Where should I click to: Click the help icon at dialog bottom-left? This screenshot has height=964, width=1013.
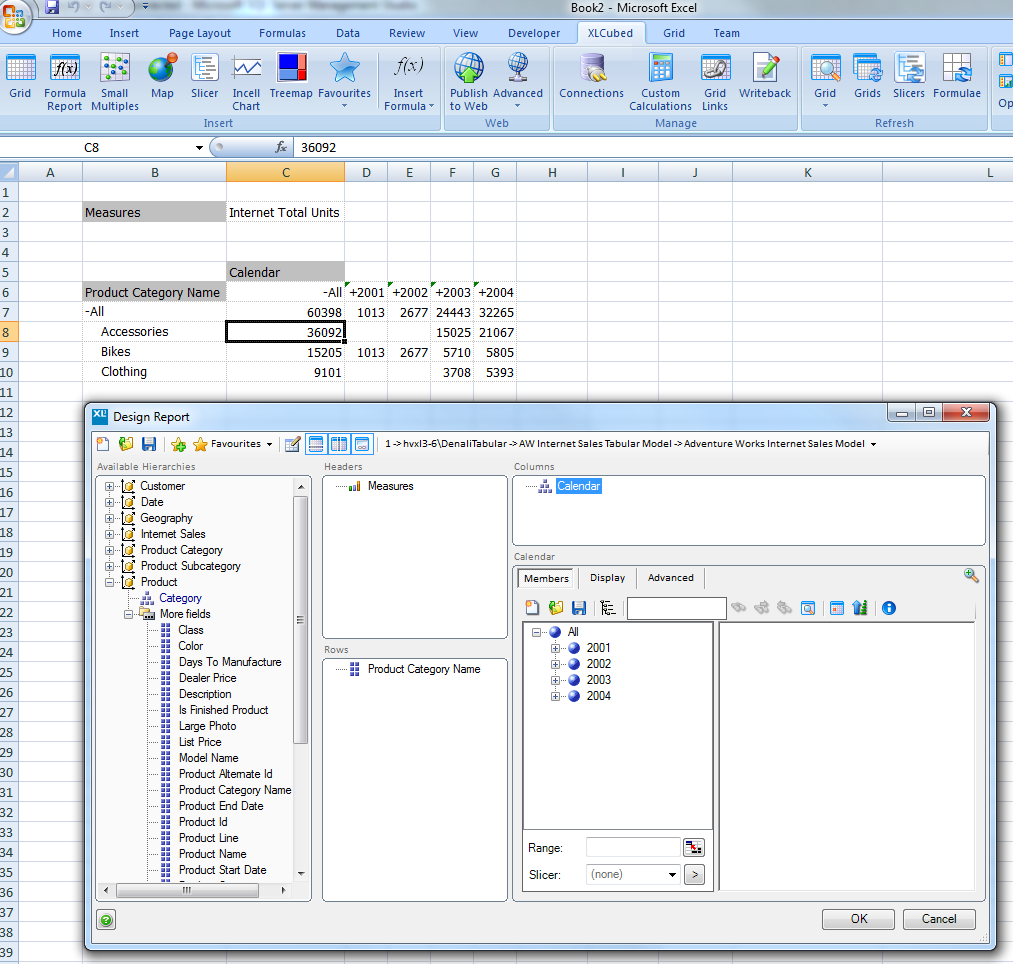click(106, 919)
